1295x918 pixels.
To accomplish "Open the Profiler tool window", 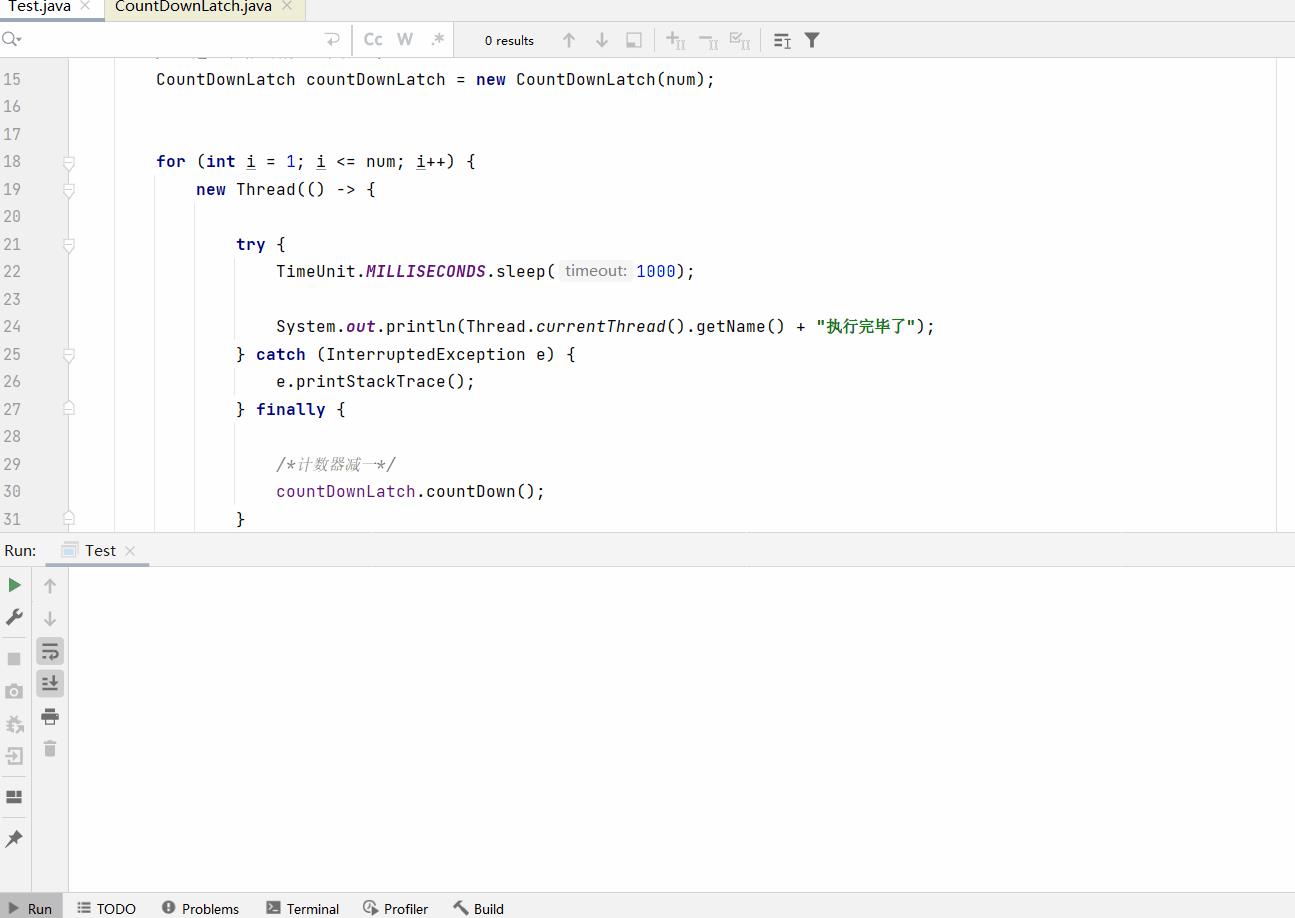I will pyautogui.click(x=395, y=908).
